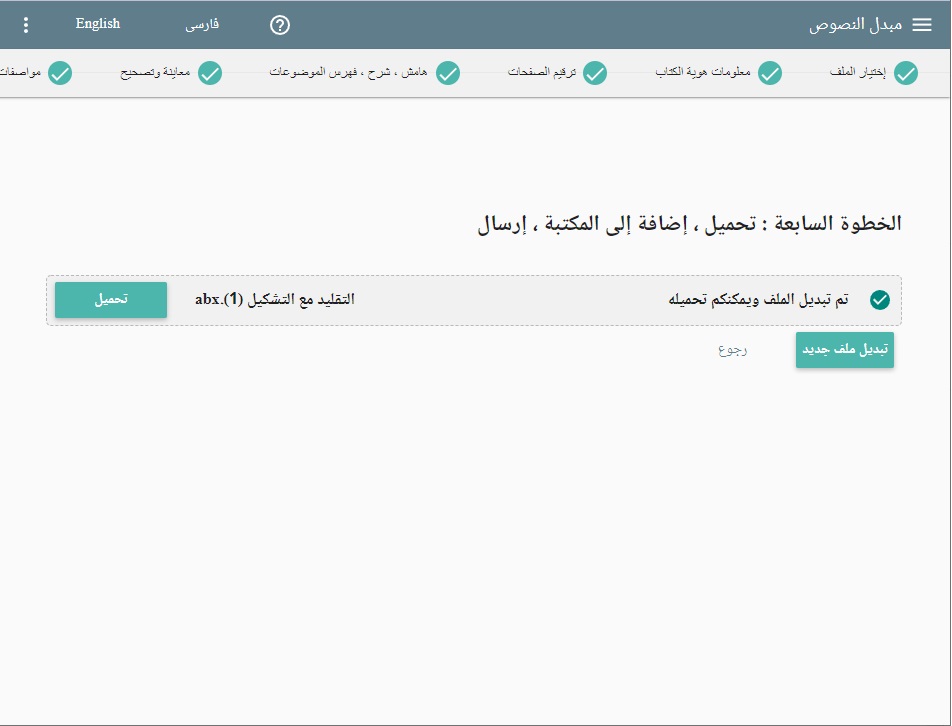Open the three-dot more options menu

point(26,25)
